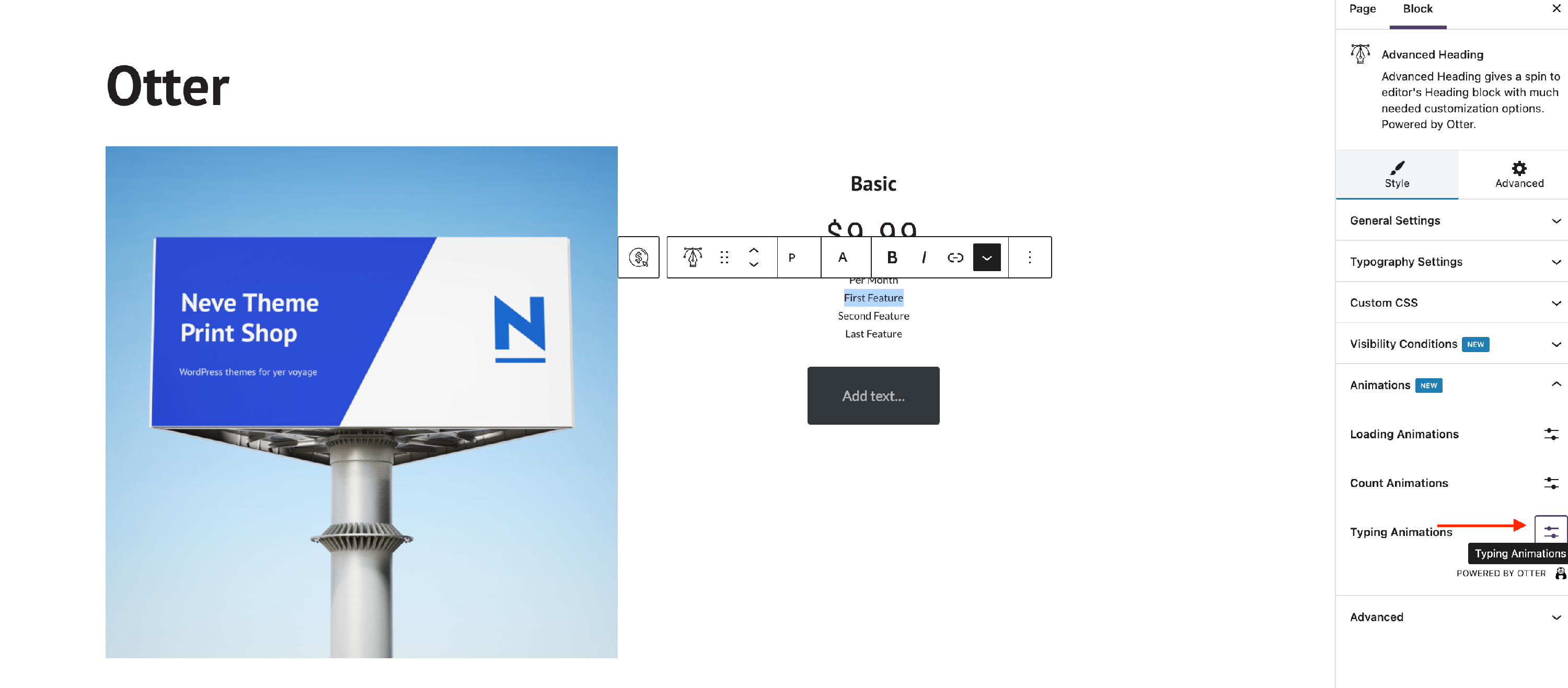Viewport: 1568px width, 688px height.
Task: Collapse the Animations panel
Action: (x=1452, y=385)
